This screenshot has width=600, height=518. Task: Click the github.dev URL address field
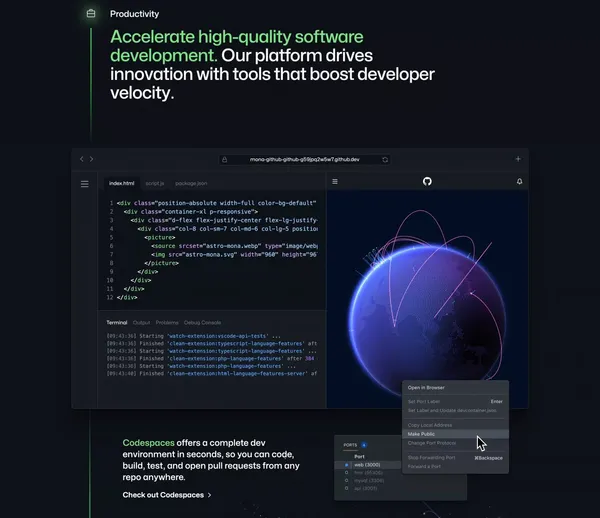coord(305,160)
